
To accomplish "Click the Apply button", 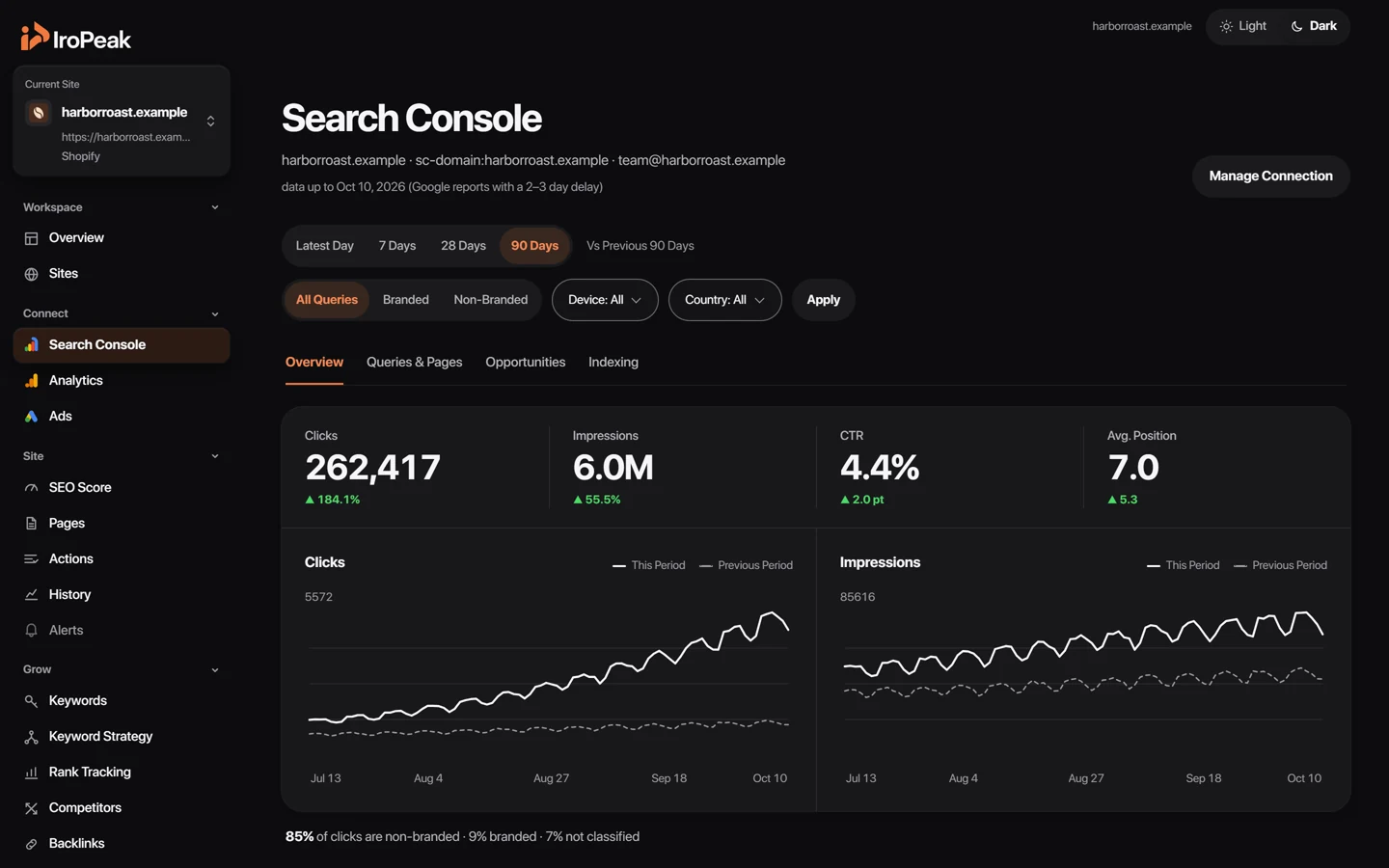I will point(823,300).
